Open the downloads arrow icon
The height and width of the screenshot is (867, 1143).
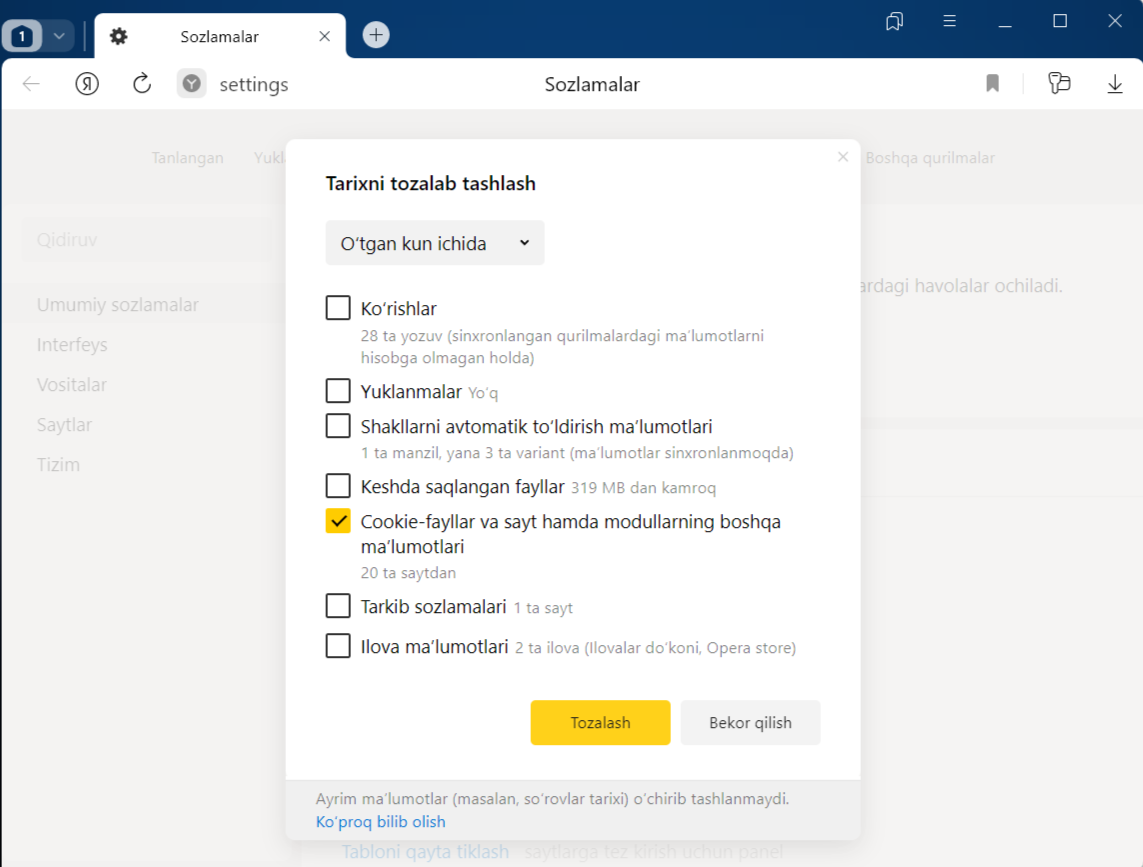1115,84
